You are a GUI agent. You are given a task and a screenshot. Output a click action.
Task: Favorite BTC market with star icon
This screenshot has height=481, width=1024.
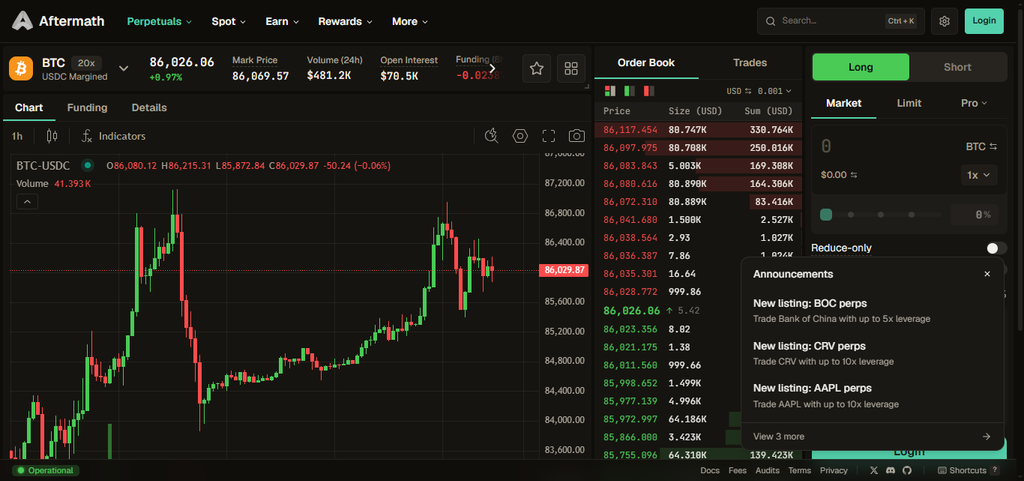[x=537, y=69]
